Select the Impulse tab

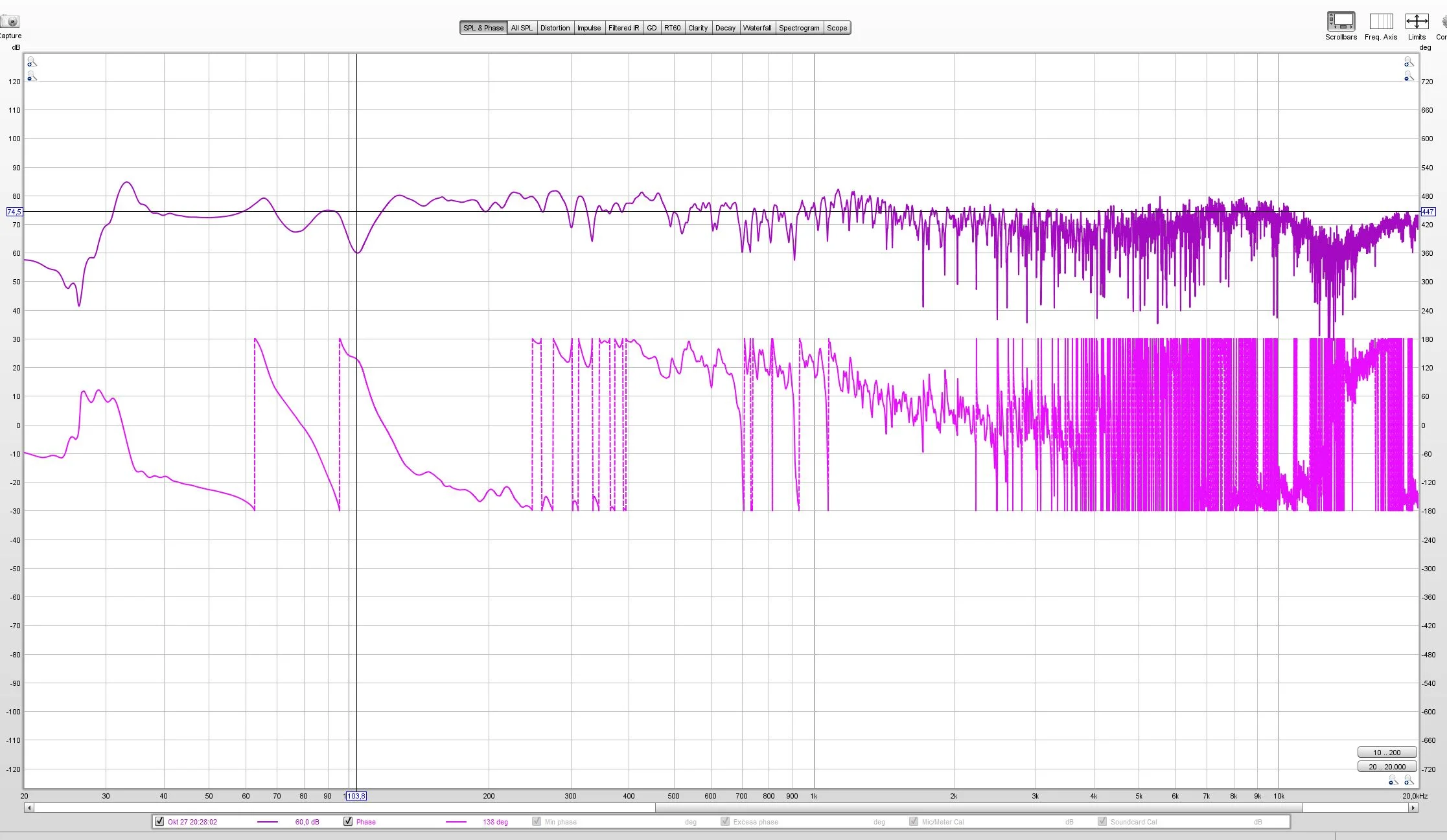tap(589, 28)
